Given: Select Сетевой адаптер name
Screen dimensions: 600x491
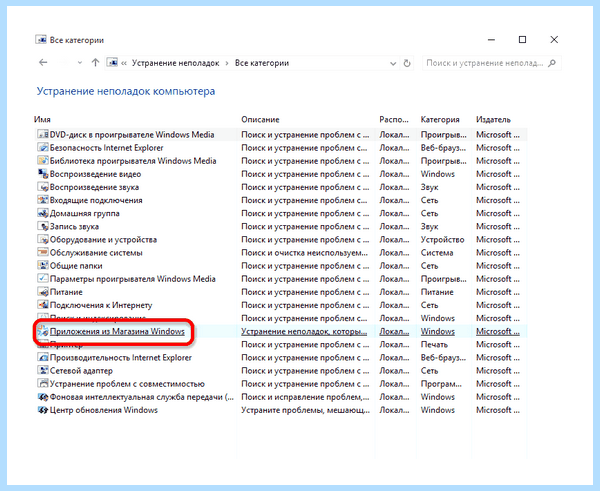Looking at the screenshot, I should click(81, 370).
